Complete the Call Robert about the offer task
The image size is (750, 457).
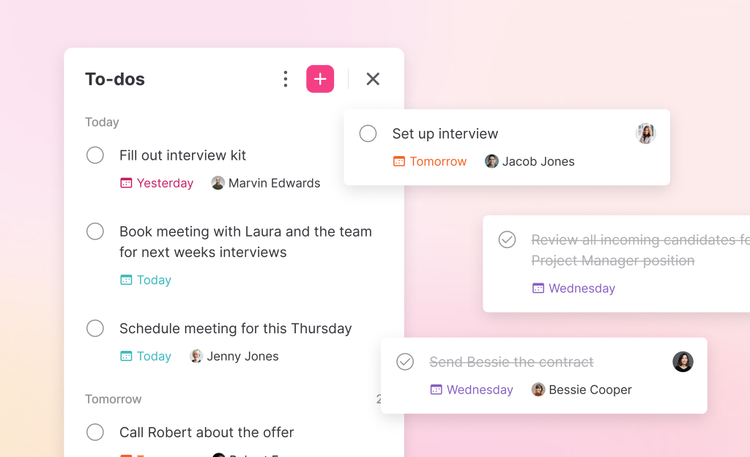tap(95, 432)
